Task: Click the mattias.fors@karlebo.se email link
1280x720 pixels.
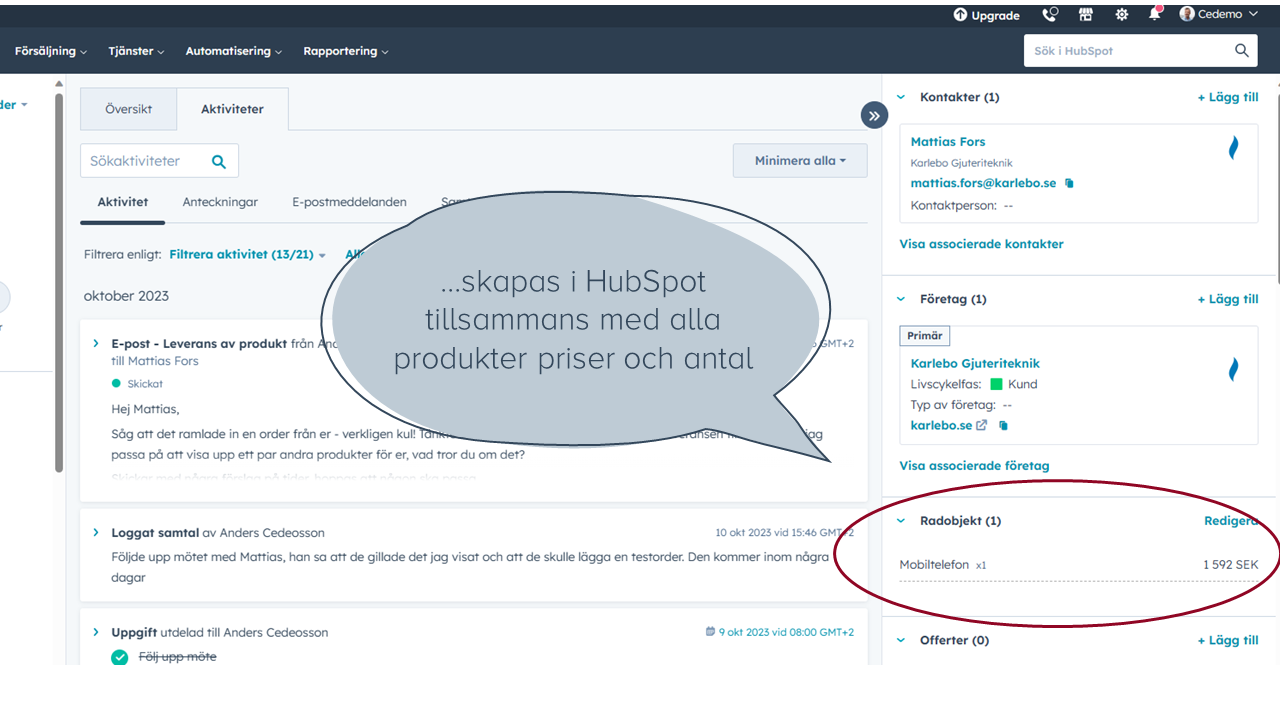Action: [x=983, y=183]
